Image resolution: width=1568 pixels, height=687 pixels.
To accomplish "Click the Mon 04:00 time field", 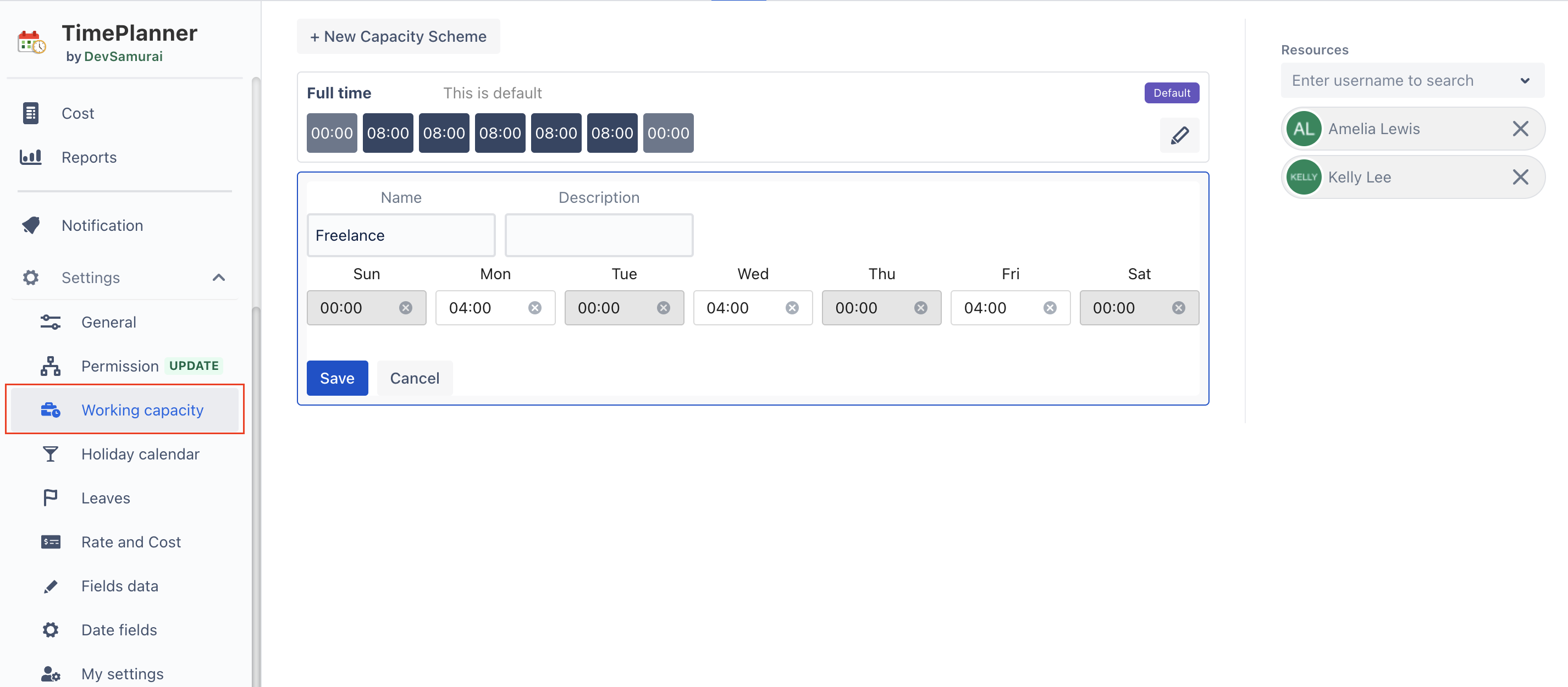I will [x=495, y=308].
